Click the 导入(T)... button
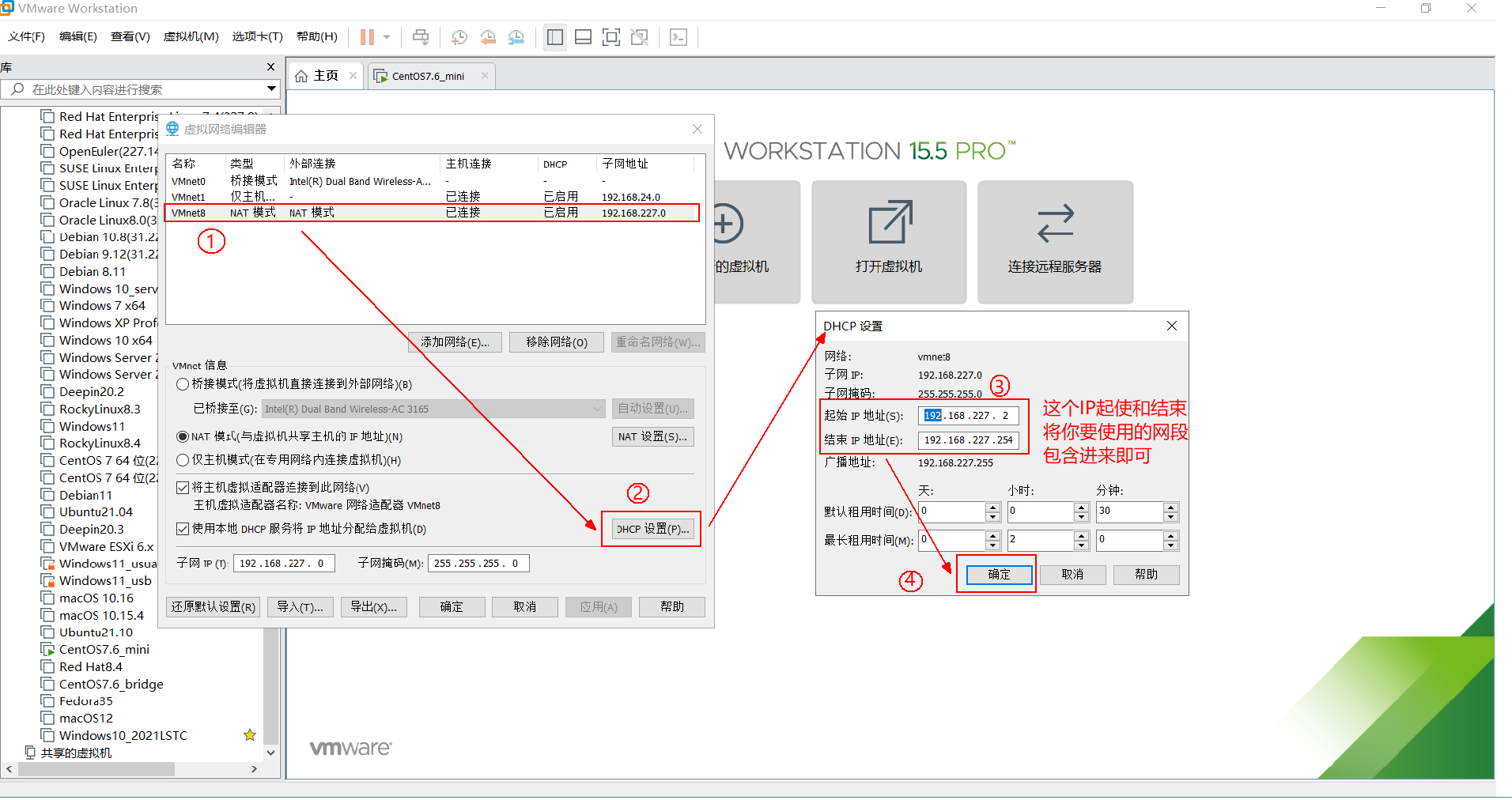 301,607
